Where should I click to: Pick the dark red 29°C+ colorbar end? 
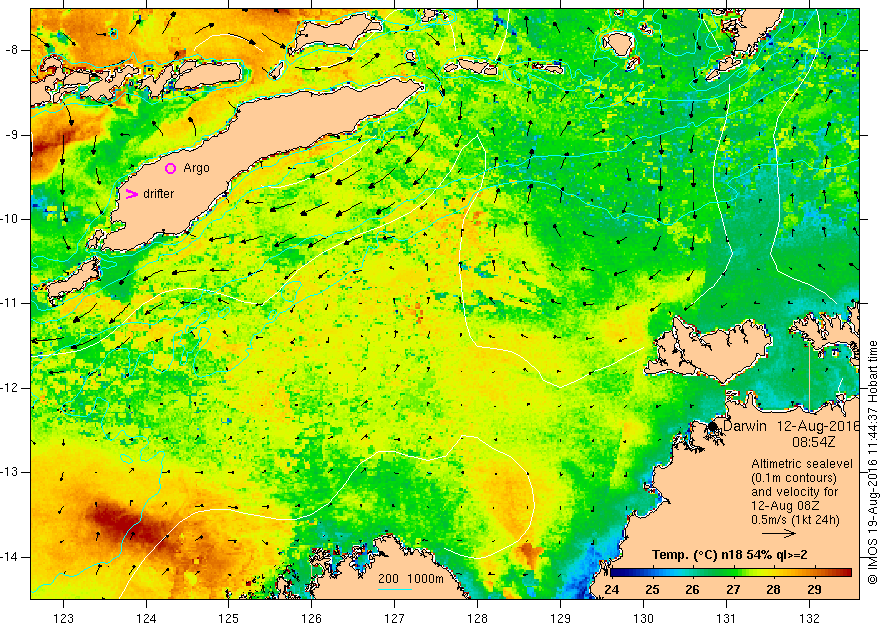point(846,573)
